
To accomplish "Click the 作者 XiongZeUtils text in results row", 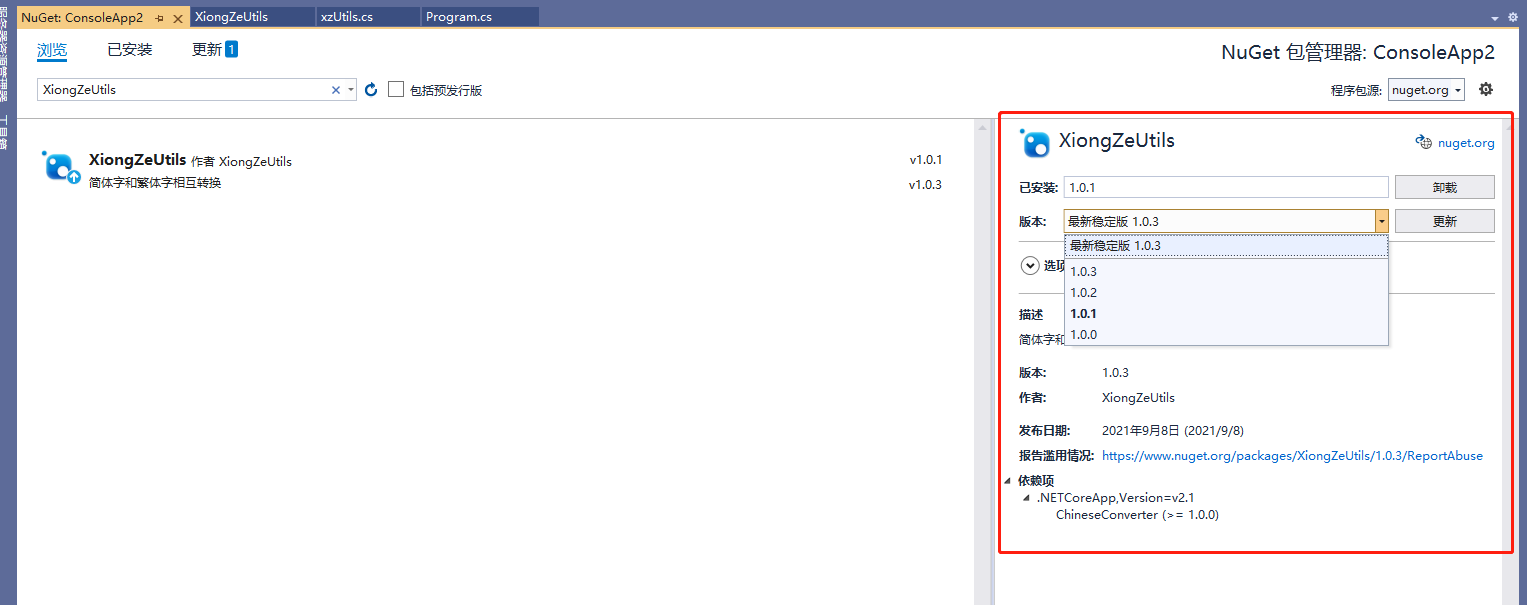I will tap(241, 161).
